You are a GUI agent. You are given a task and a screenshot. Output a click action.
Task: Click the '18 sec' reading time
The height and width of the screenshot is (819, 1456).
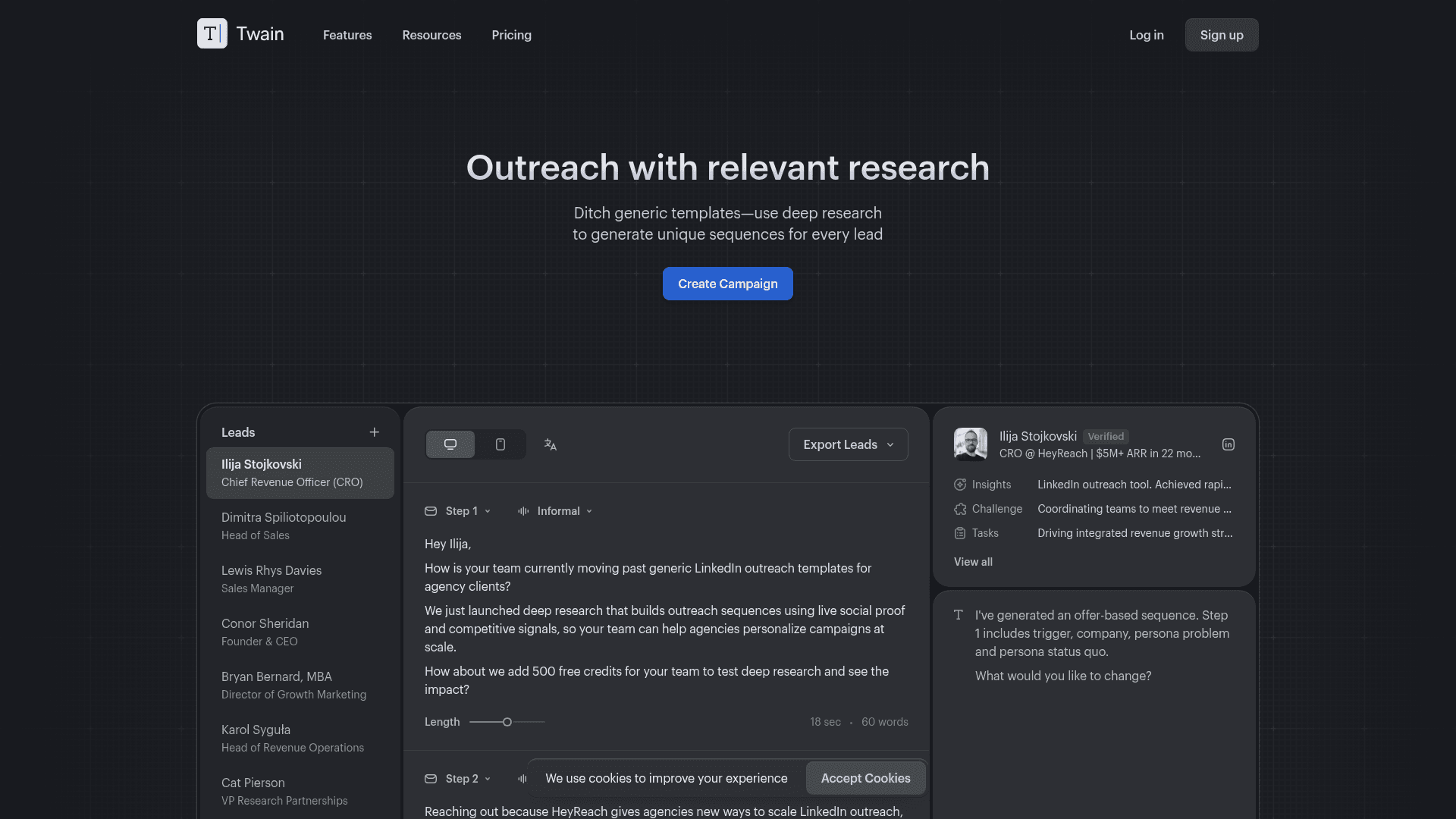pos(825,722)
